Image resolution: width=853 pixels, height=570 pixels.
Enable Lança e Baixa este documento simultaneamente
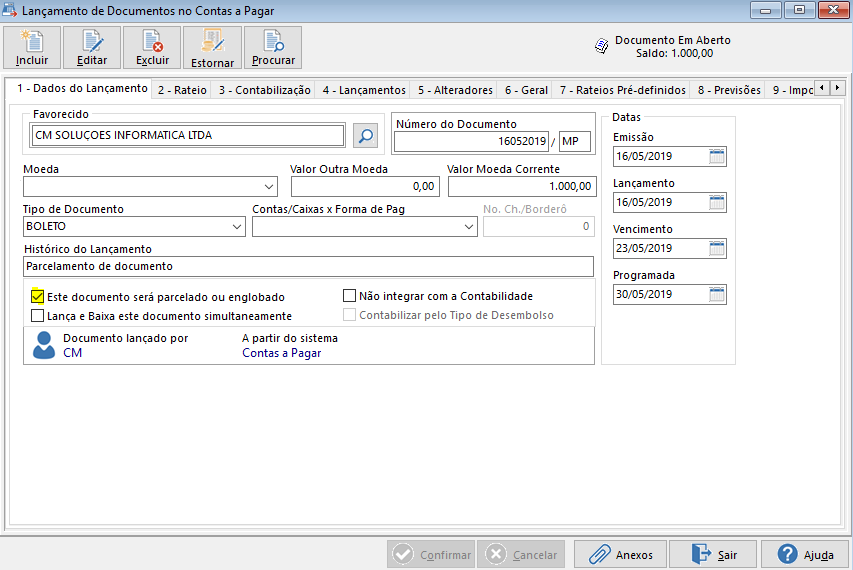[x=38, y=315]
